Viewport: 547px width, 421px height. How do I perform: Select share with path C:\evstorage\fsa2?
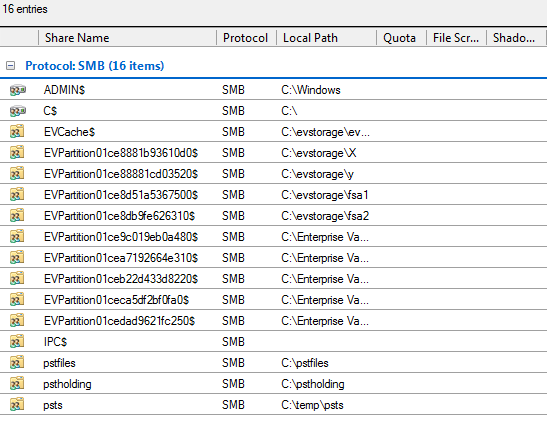pyautogui.click(x=274, y=216)
